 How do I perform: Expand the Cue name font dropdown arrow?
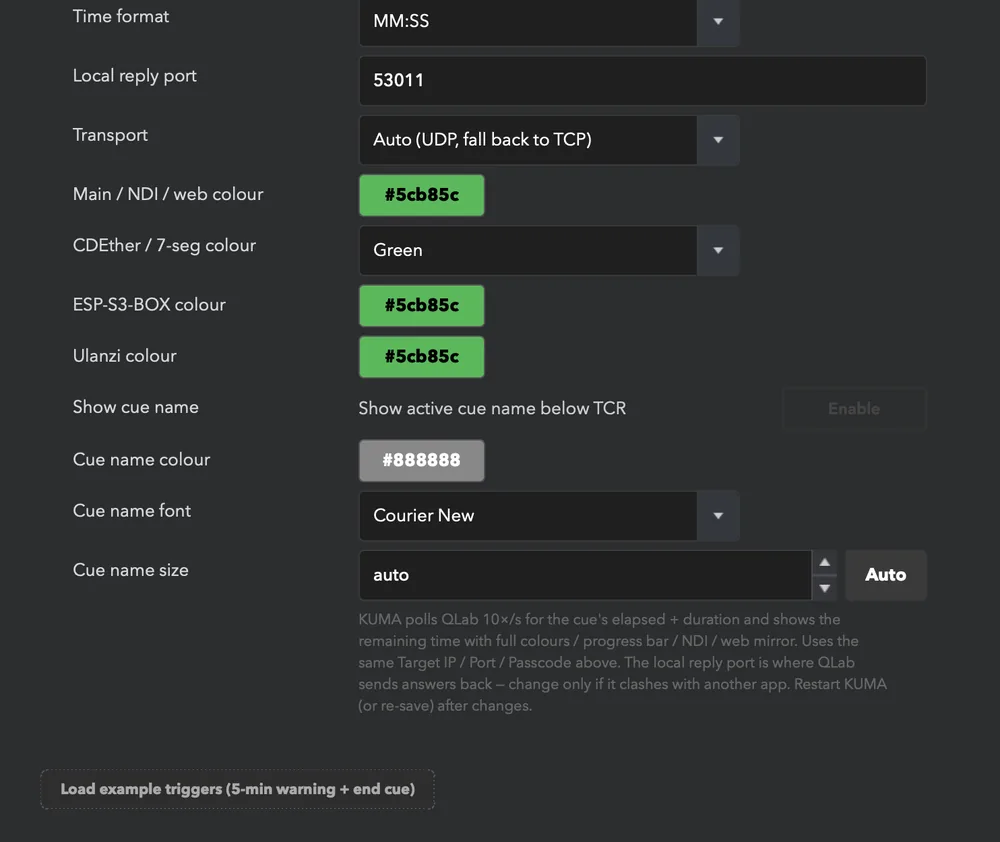click(x=718, y=515)
